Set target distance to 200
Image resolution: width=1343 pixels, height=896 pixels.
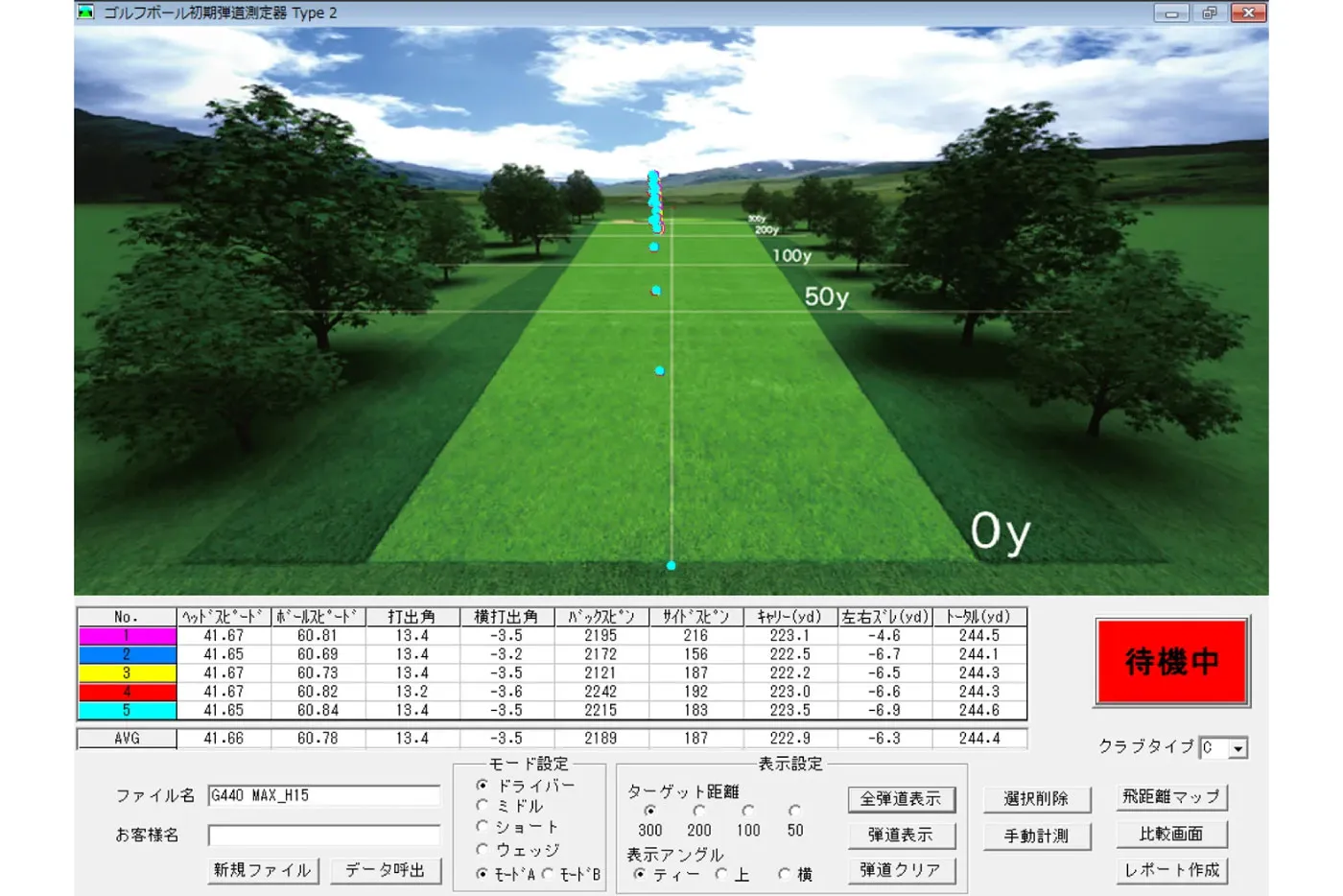[x=699, y=811]
